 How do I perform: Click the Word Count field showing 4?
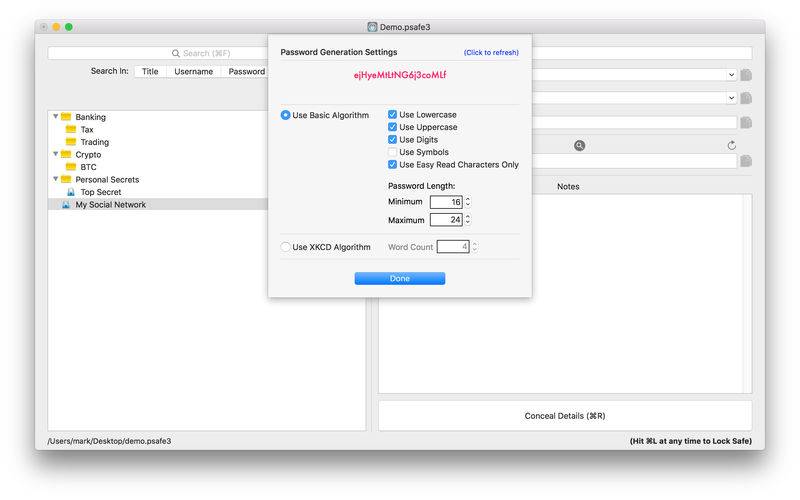[453, 247]
